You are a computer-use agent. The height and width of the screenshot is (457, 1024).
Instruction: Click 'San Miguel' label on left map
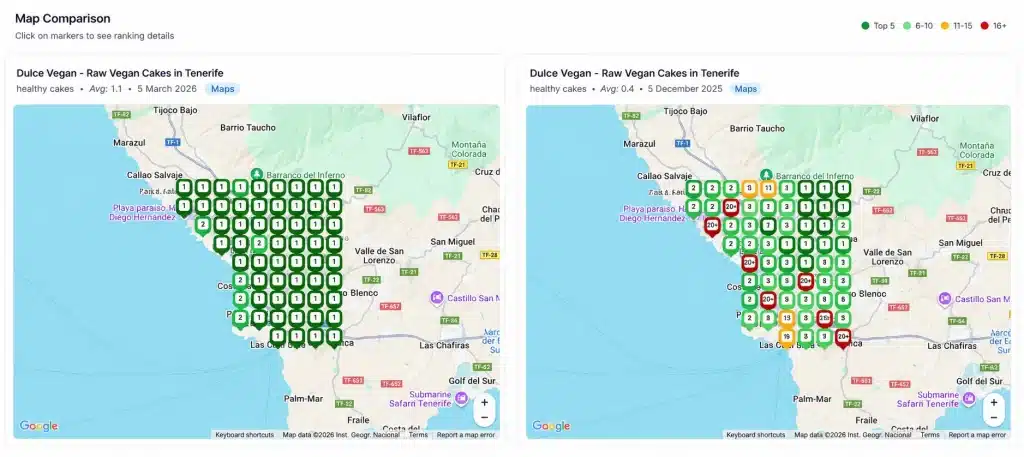pos(451,242)
